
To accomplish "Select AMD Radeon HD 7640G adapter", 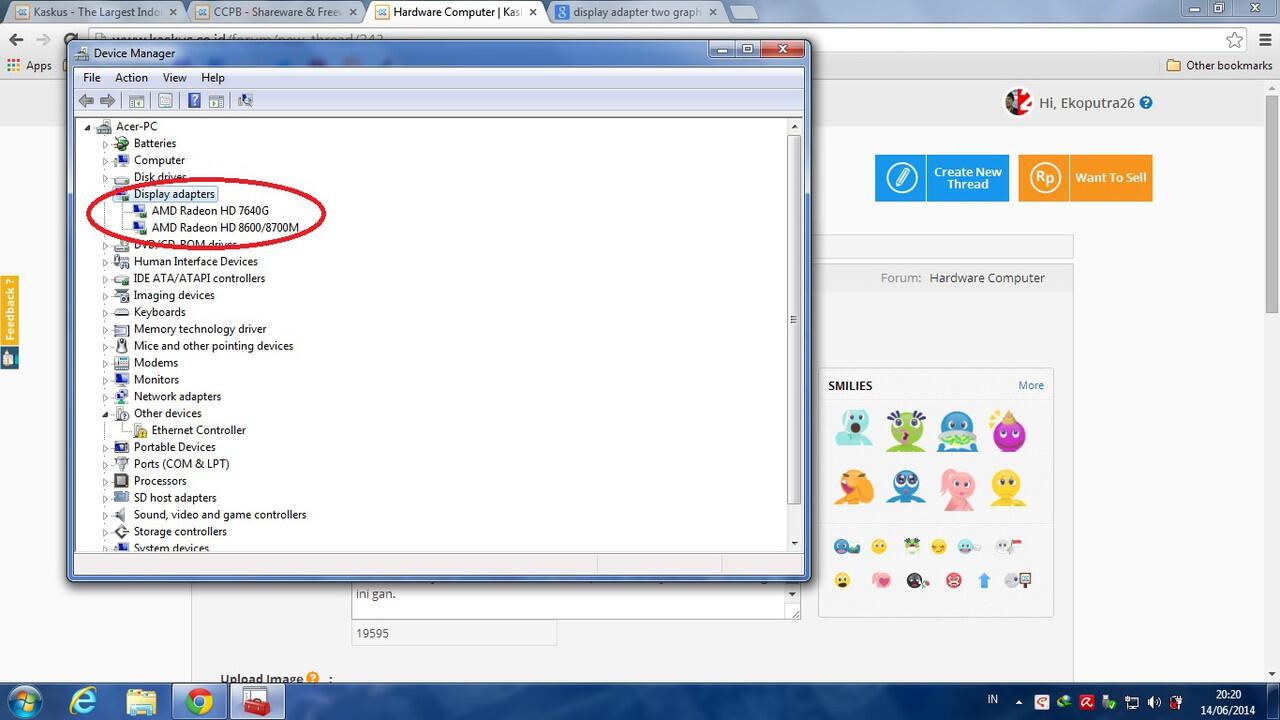I will (210, 211).
